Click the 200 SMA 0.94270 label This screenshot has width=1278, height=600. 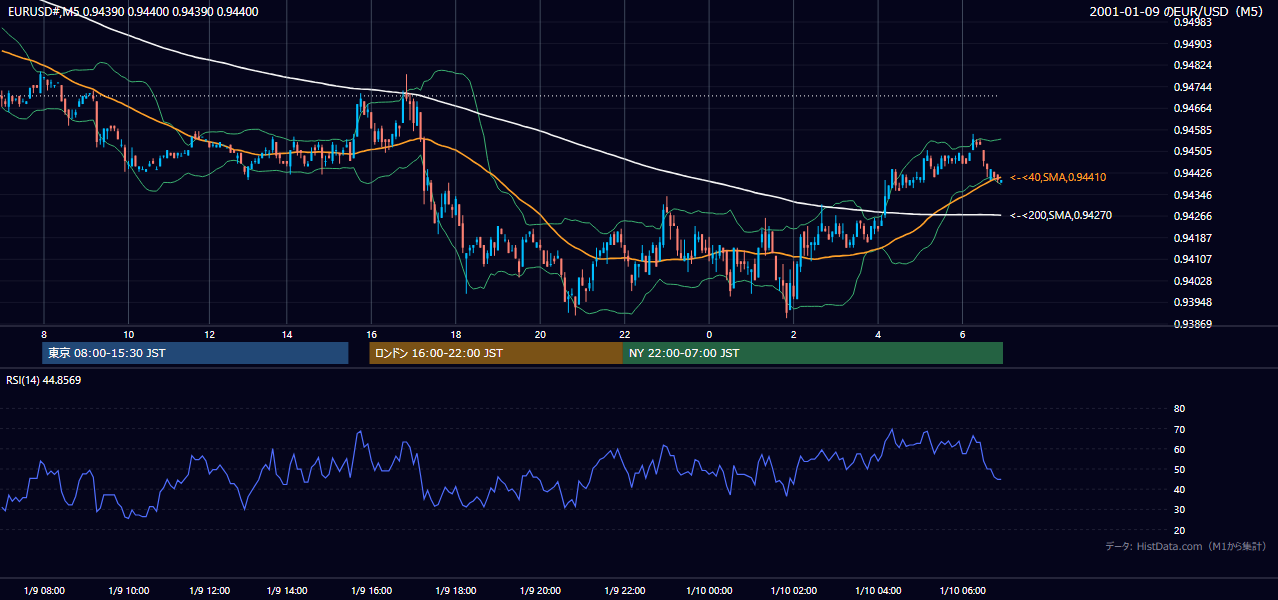(x=1061, y=215)
